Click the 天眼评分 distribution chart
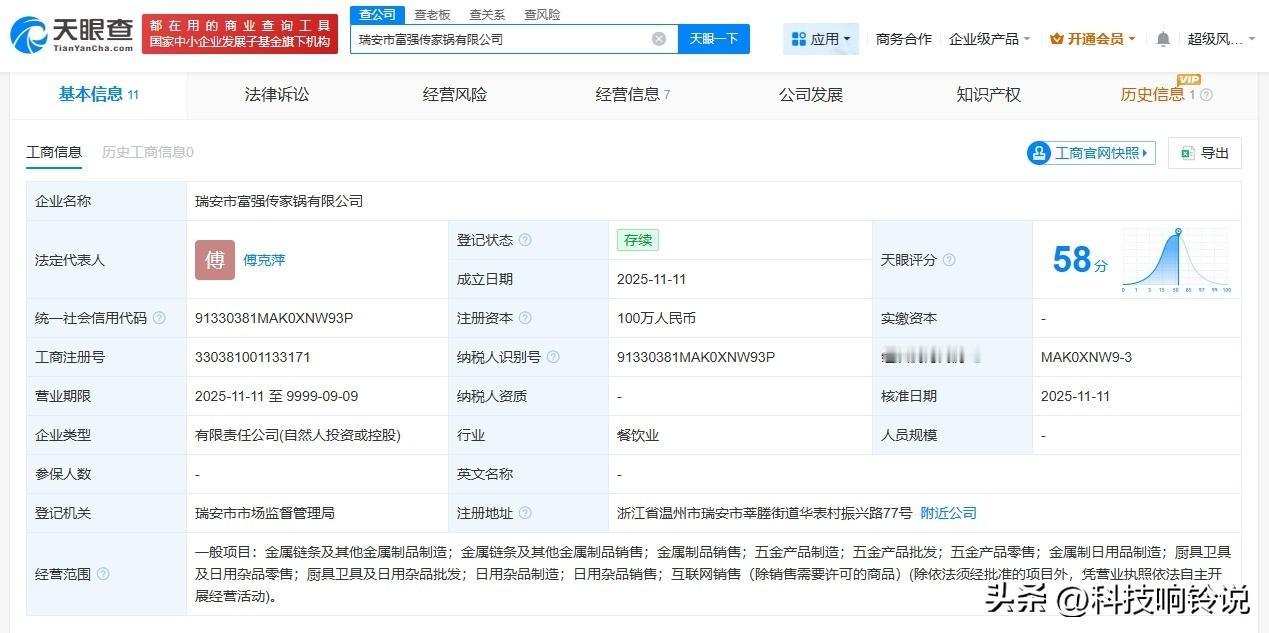This screenshot has width=1269, height=633. tap(1177, 260)
